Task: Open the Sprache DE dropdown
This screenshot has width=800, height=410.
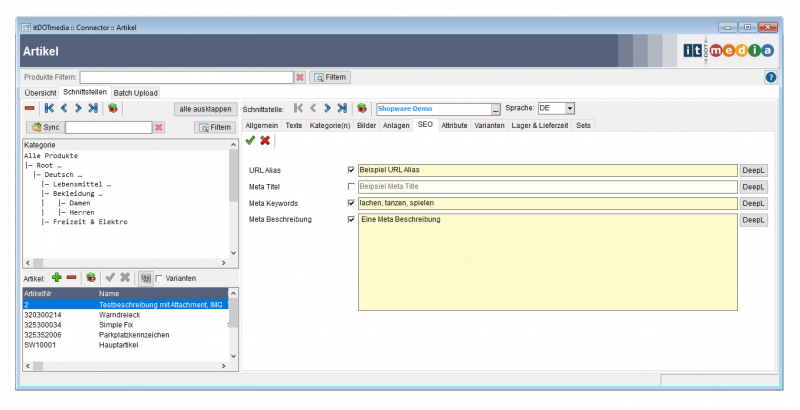Action: [570, 108]
